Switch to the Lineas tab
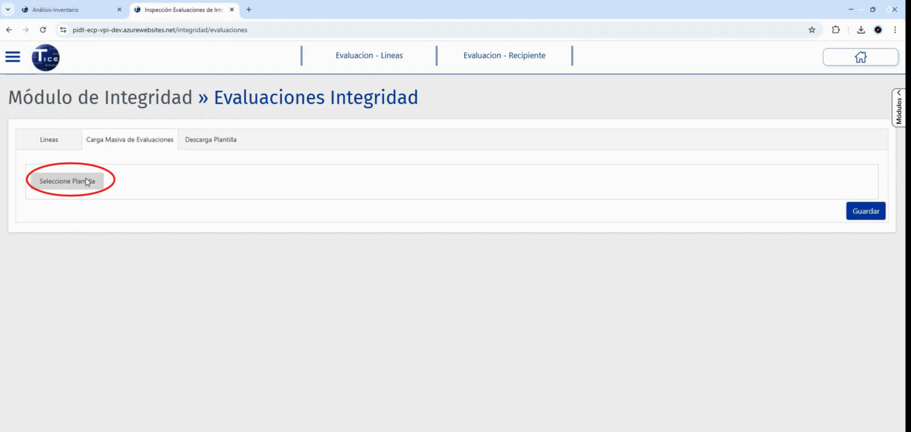The height and width of the screenshot is (432, 911). [x=49, y=140]
